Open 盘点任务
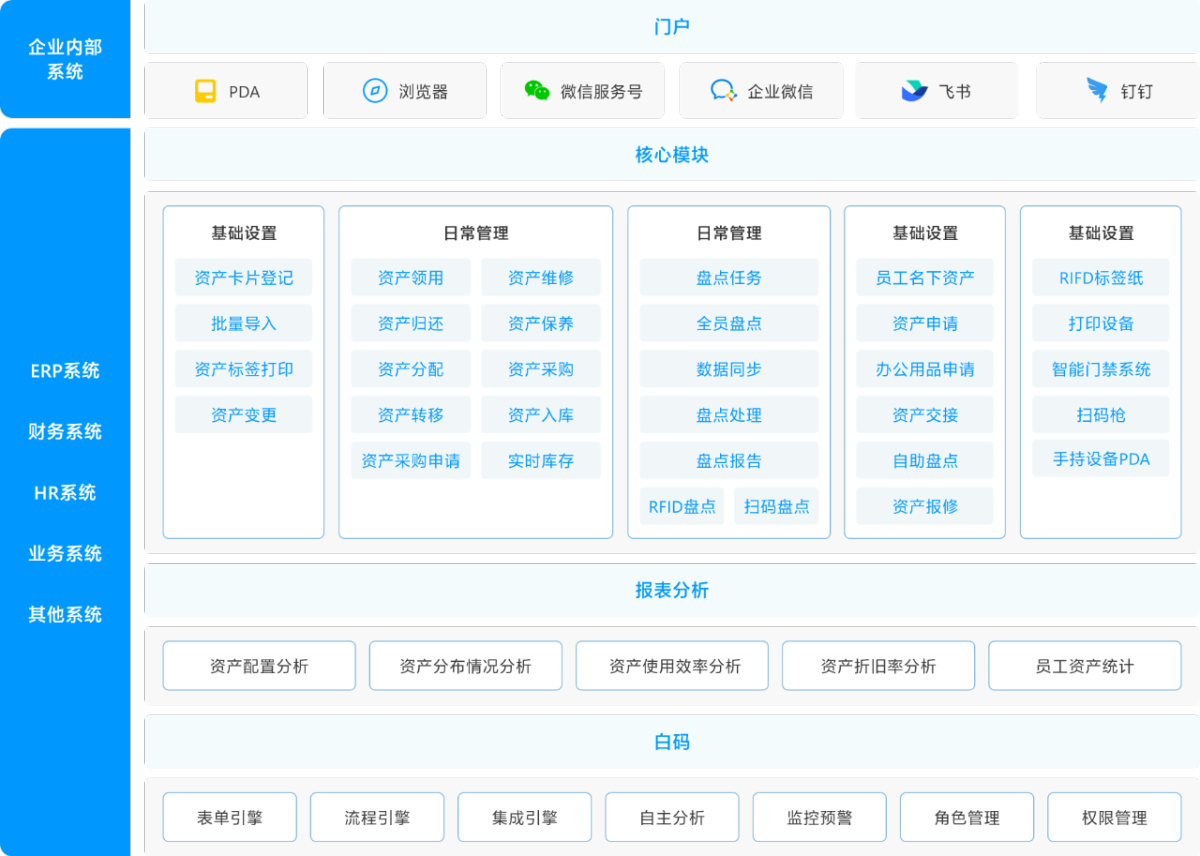This screenshot has width=1200, height=856. pyautogui.click(x=729, y=278)
